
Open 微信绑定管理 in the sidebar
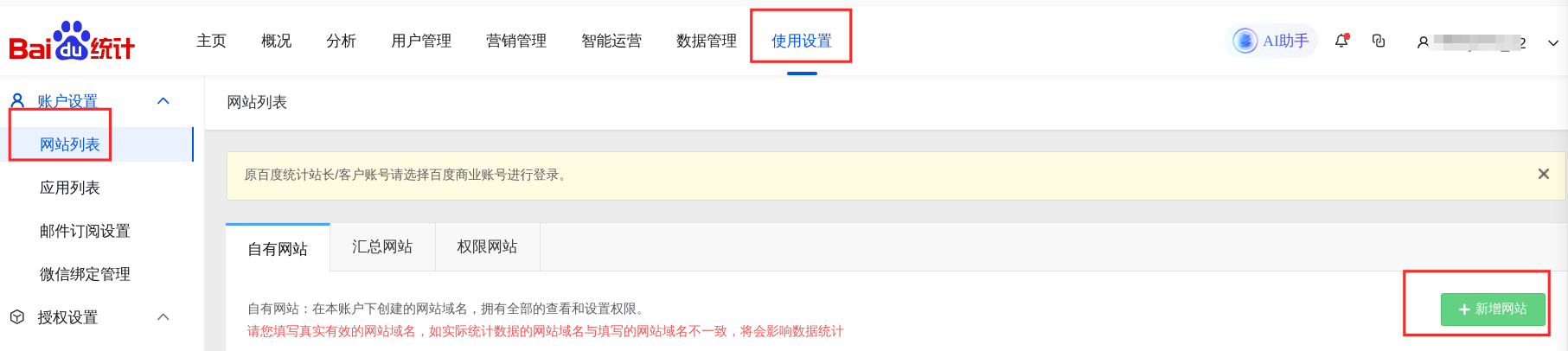pyautogui.click(x=85, y=274)
